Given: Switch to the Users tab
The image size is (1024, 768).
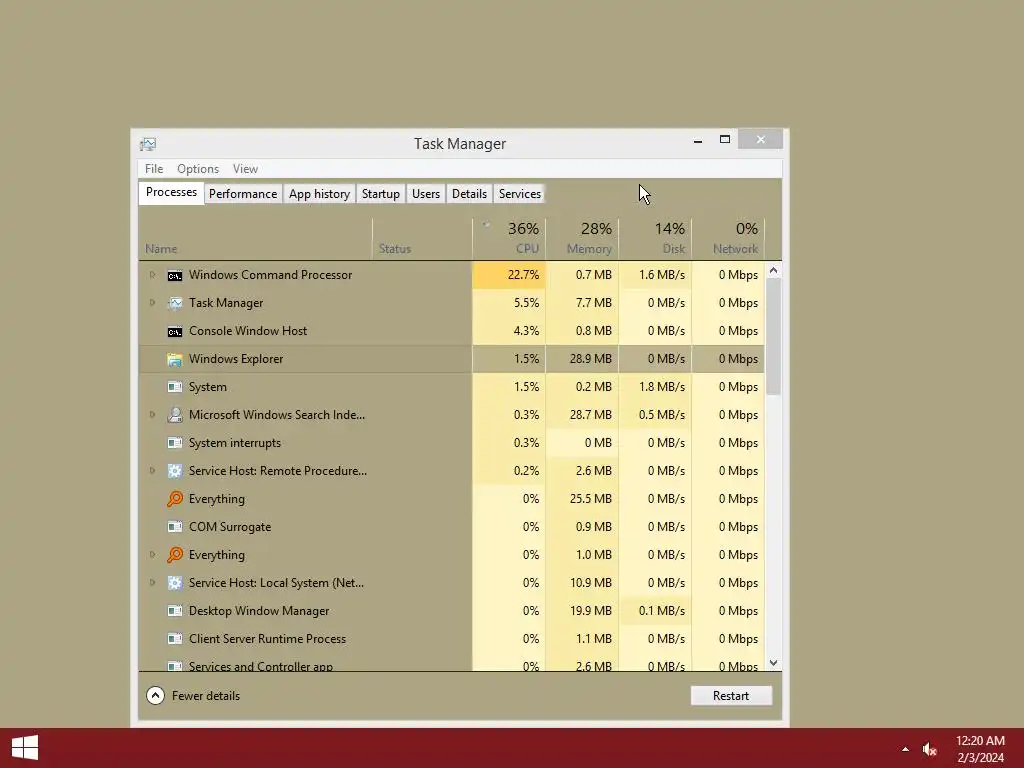Looking at the screenshot, I should [x=426, y=194].
